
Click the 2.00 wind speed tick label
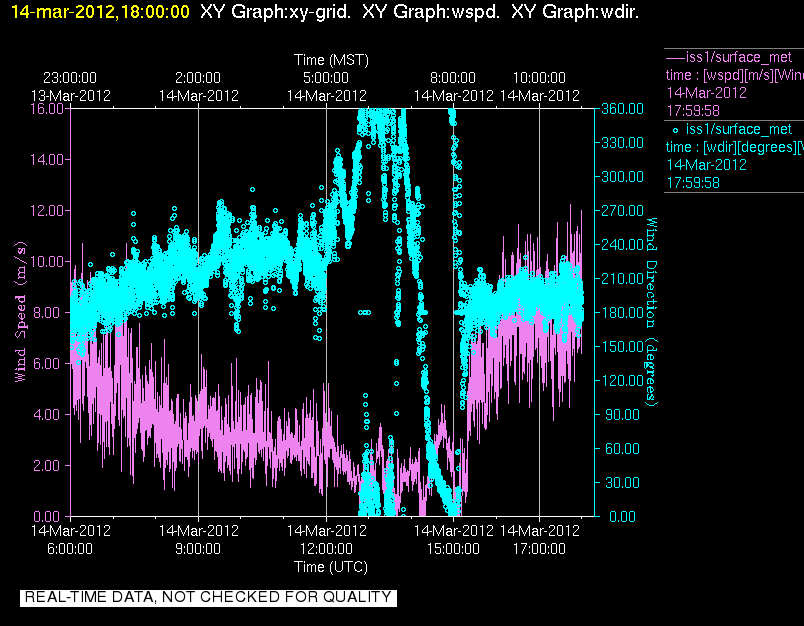49,466
